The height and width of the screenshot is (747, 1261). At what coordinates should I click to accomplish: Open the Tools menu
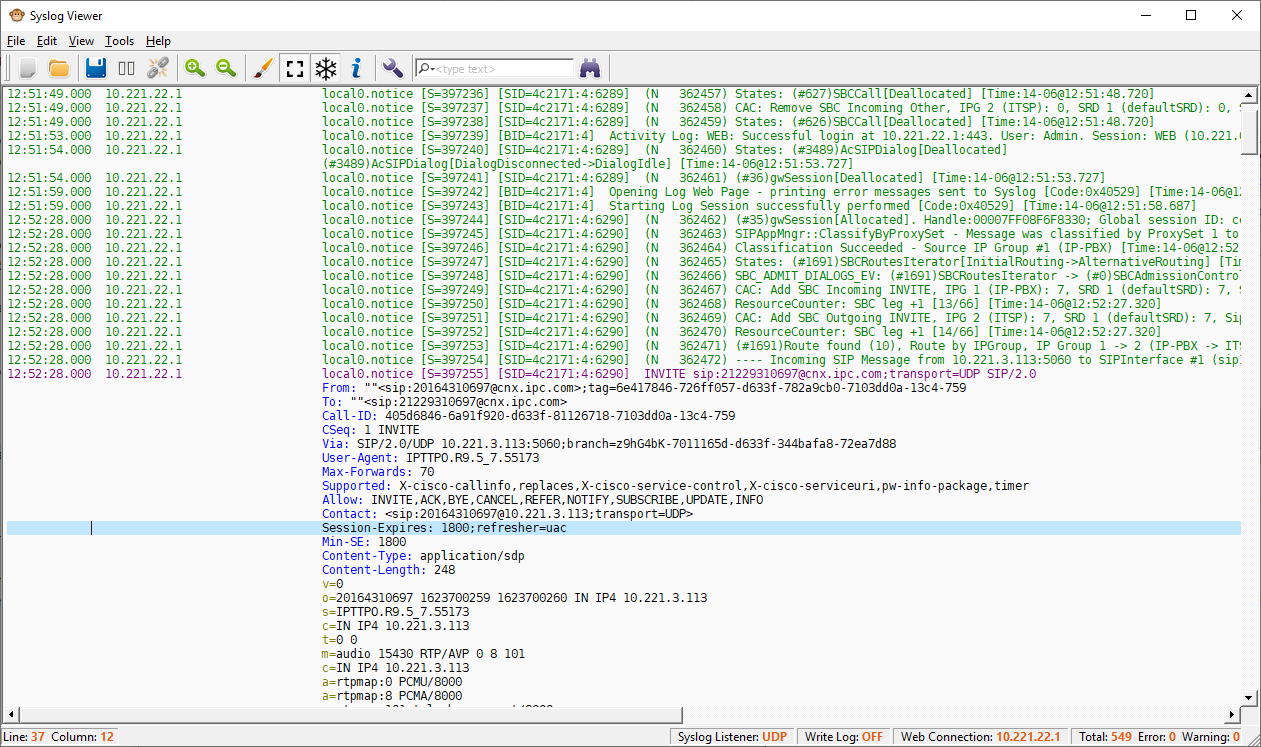[x=119, y=41]
